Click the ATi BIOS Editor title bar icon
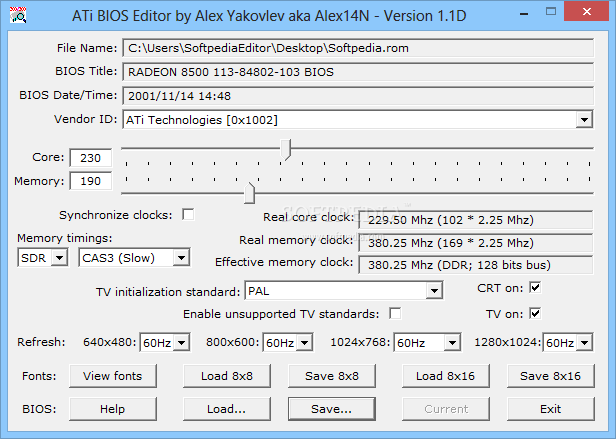Viewport: 616px width, 439px height. pyautogui.click(x=18, y=15)
